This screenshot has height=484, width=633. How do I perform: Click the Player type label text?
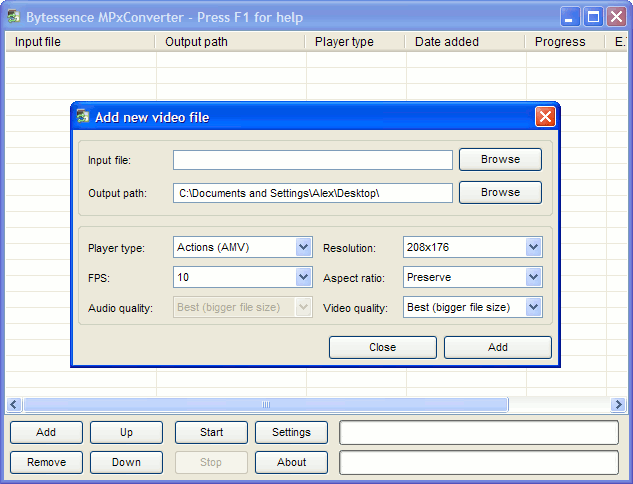116,248
